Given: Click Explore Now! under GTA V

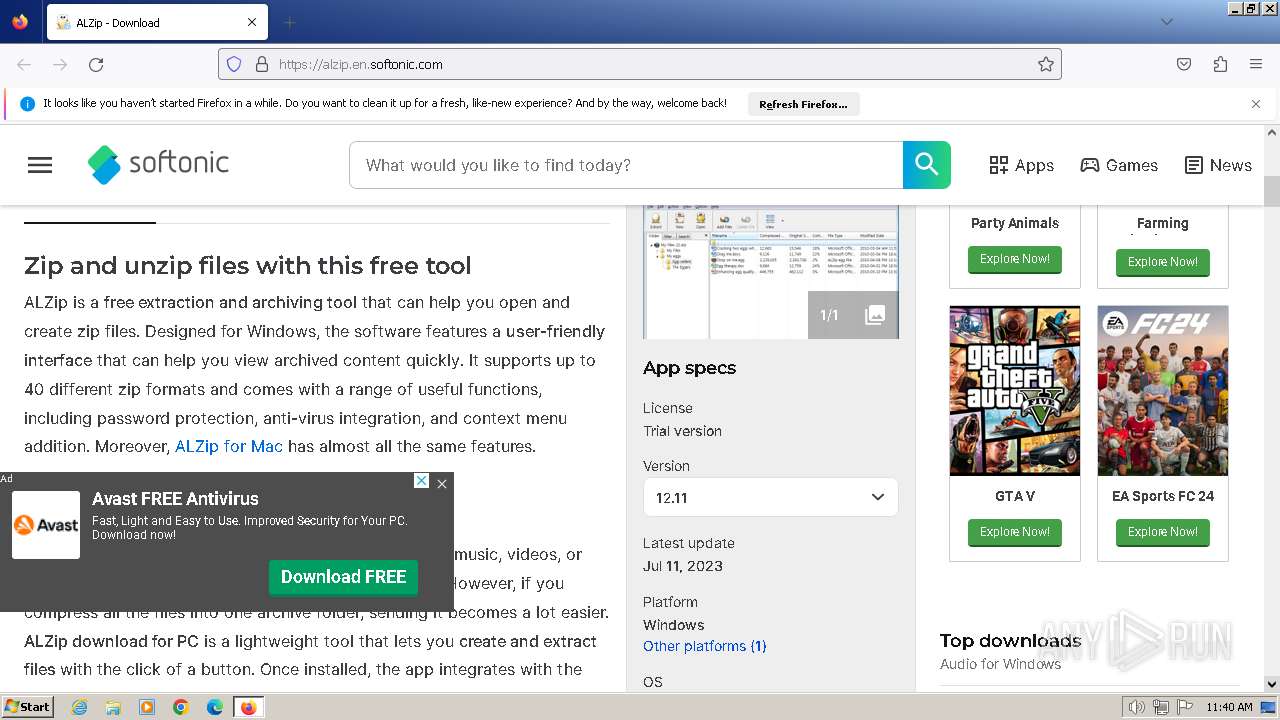Looking at the screenshot, I should (x=1014, y=532).
